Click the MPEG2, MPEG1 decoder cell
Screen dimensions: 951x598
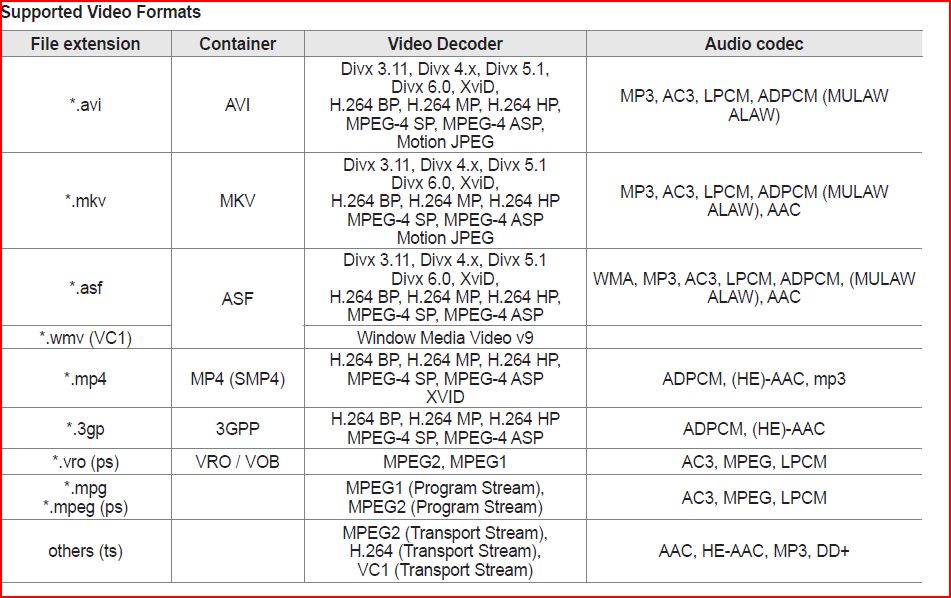coord(445,462)
